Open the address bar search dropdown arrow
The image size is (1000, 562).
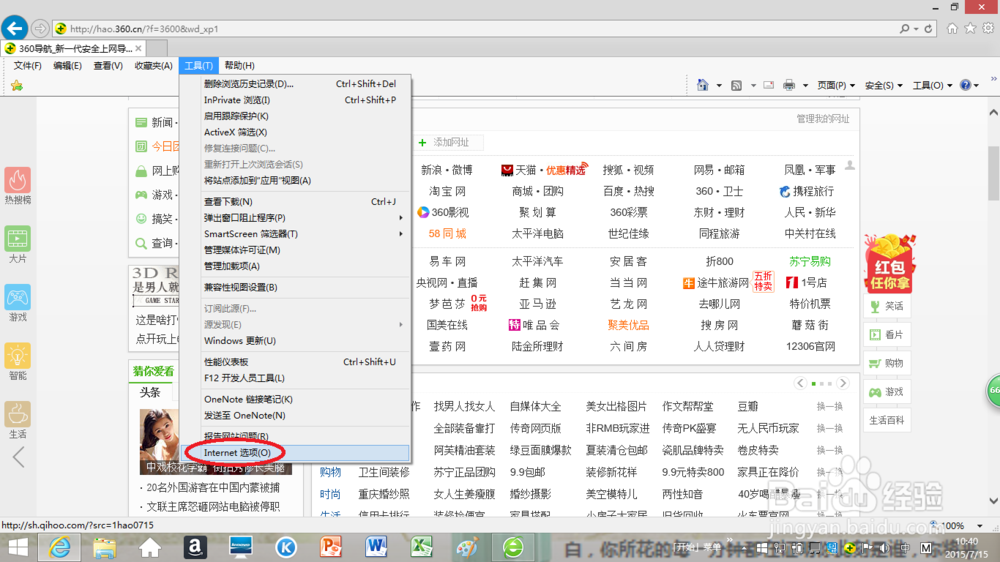click(x=916, y=29)
